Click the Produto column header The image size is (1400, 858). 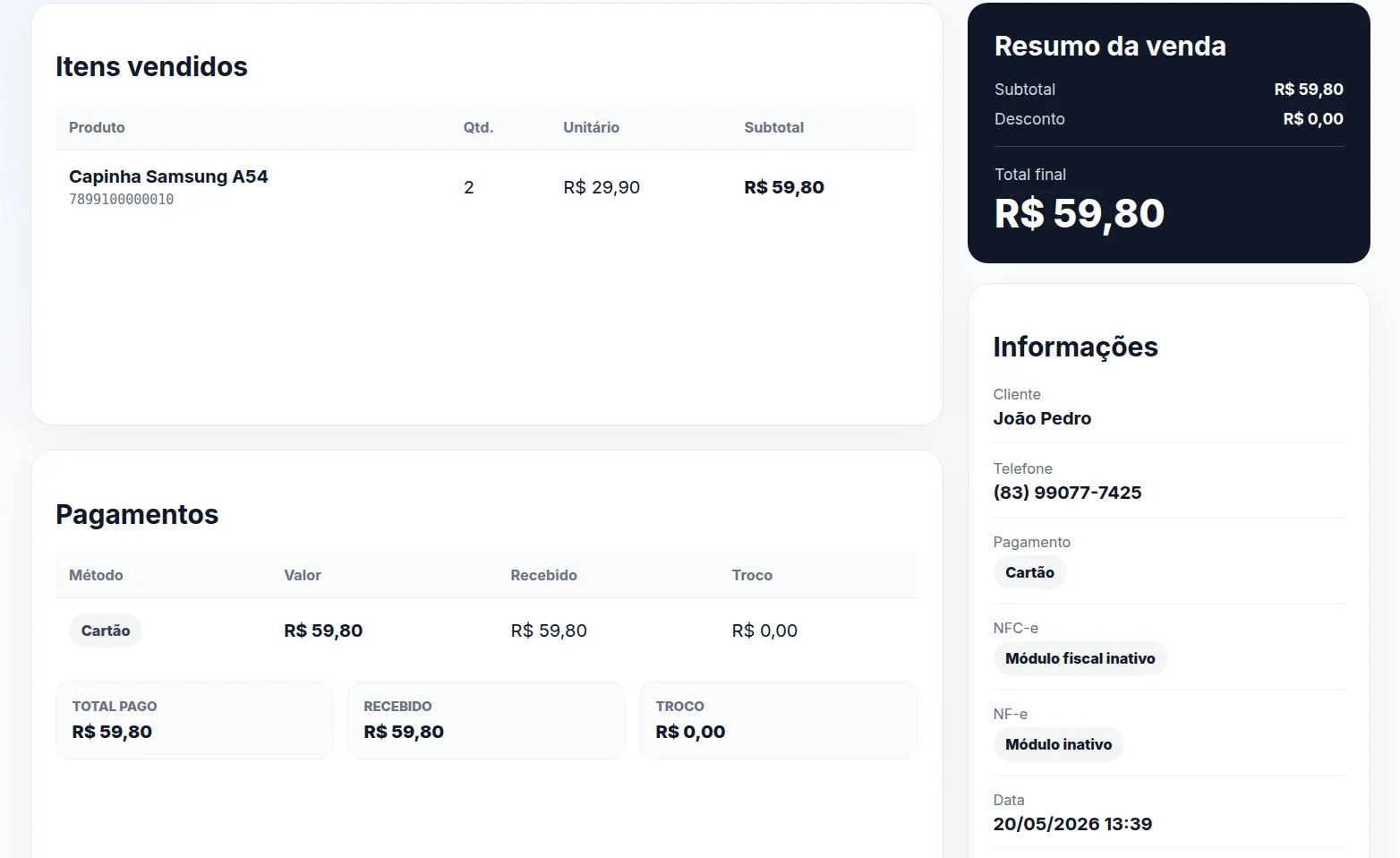pos(97,127)
